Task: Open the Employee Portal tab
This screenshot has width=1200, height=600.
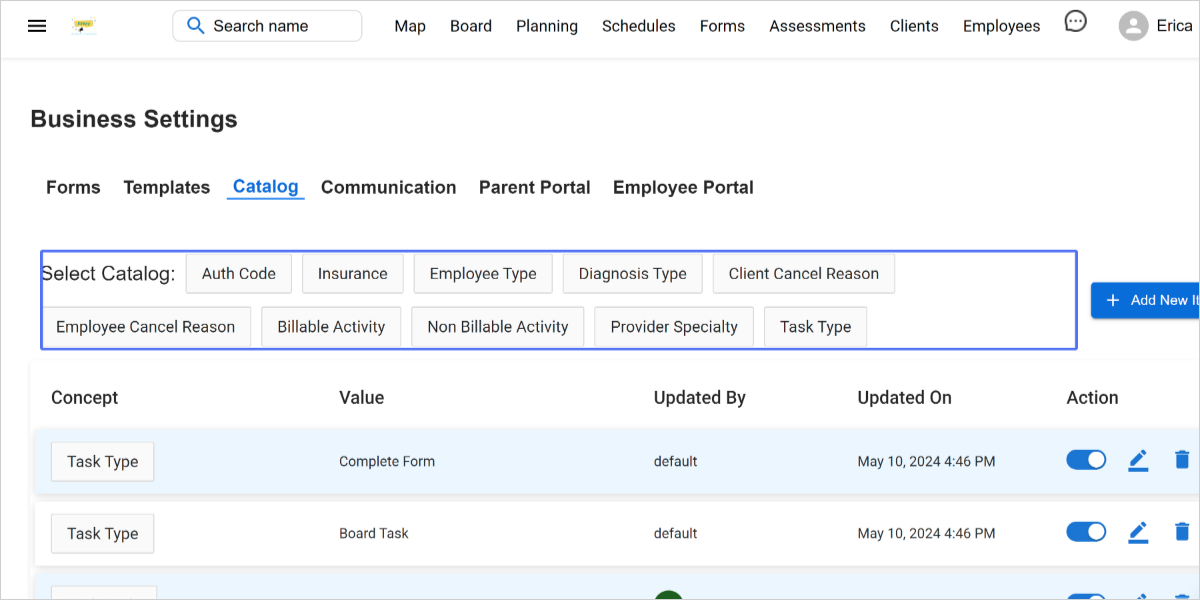Action: point(683,187)
